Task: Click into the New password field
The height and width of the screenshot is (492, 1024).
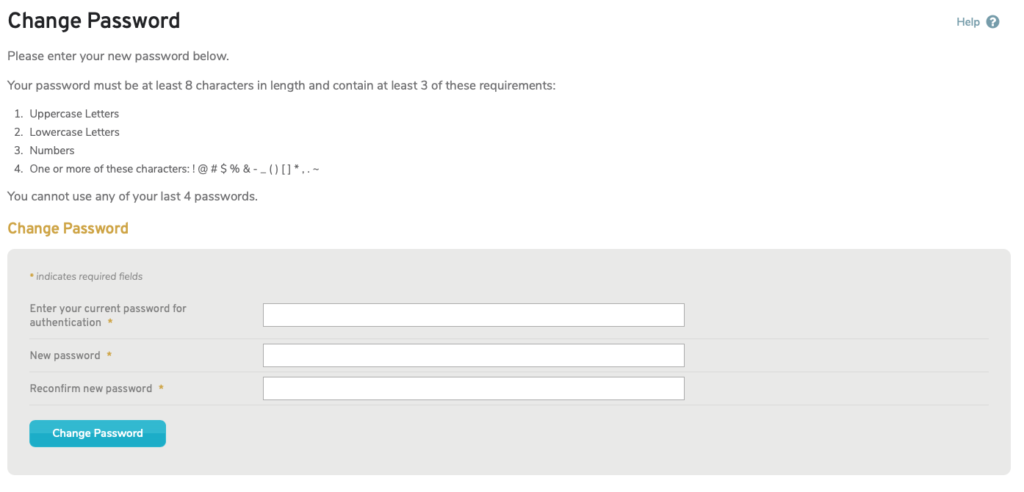Action: (473, 355)
